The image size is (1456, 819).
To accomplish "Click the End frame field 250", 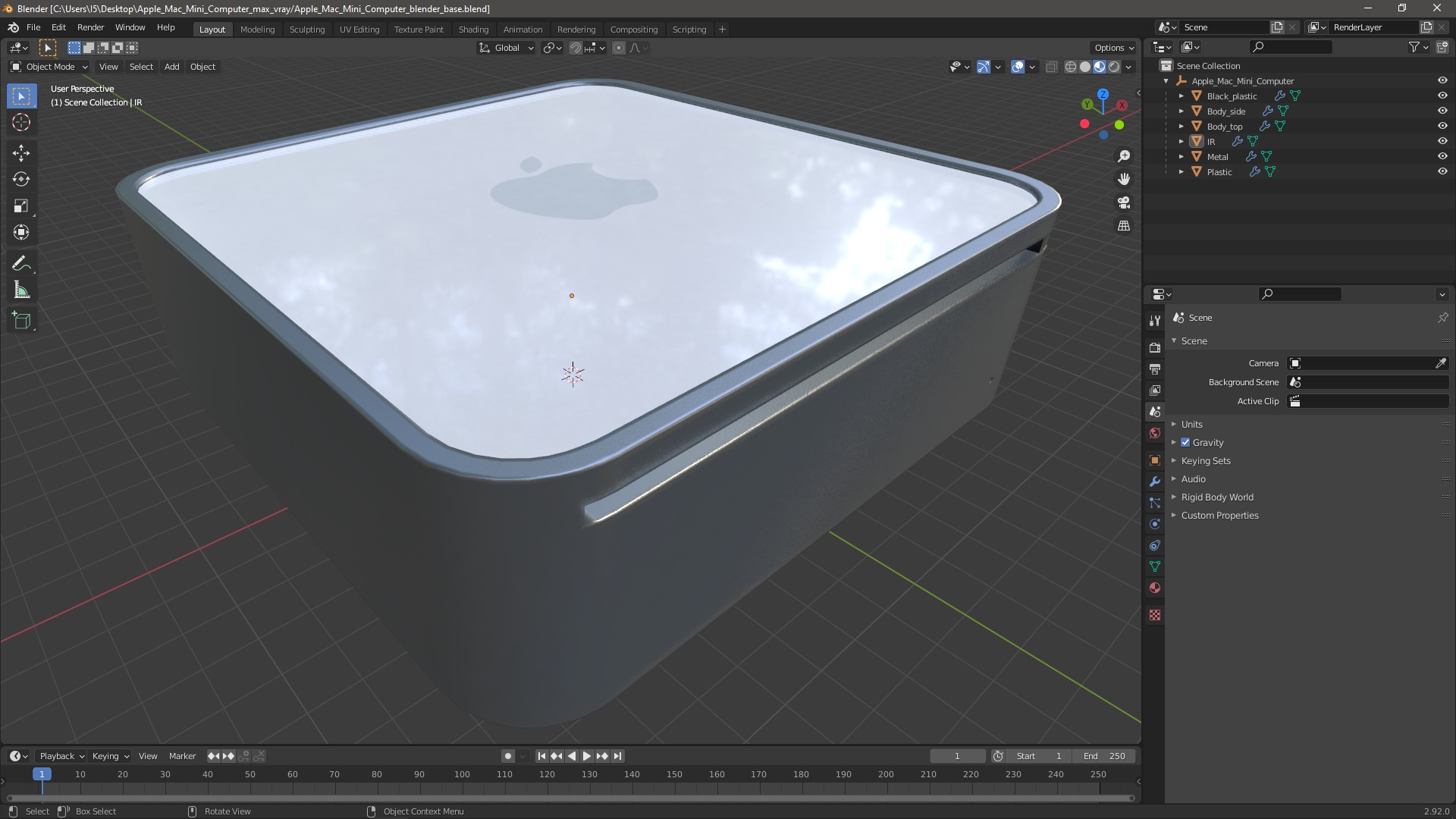I will click(1104, 756).
